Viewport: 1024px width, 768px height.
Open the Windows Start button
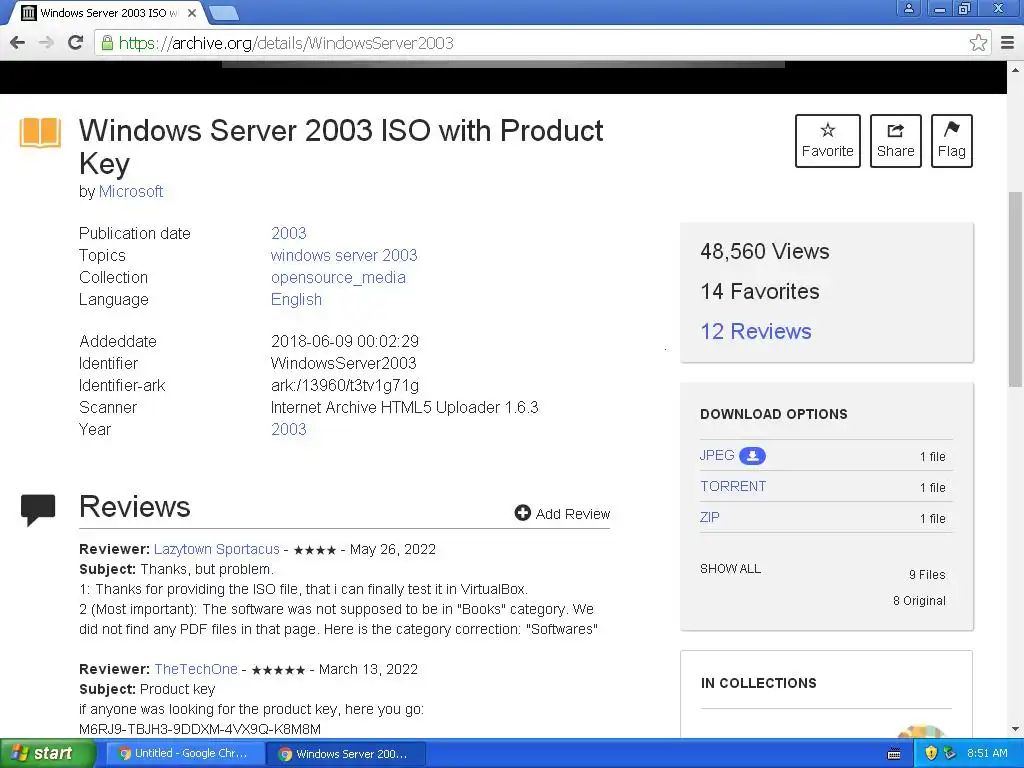[46, 754]
